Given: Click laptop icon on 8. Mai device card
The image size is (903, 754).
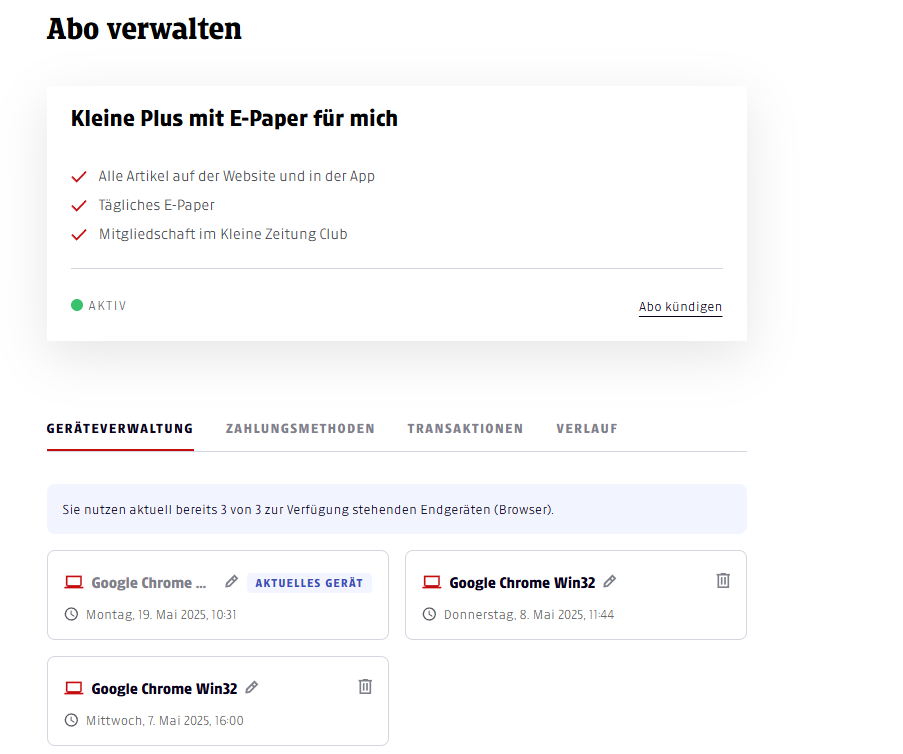Looking at the screenshot, I should click(432, 582).
